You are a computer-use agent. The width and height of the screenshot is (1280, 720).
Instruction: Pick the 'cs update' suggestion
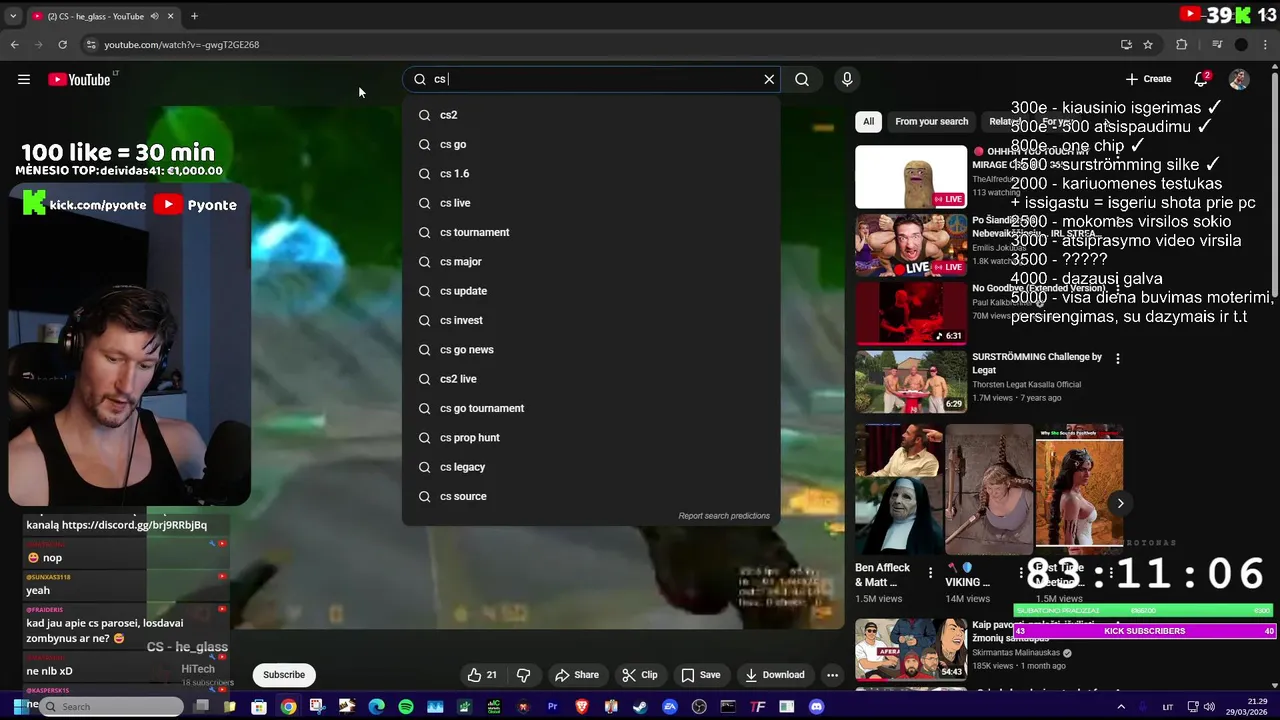click(591, 291)
